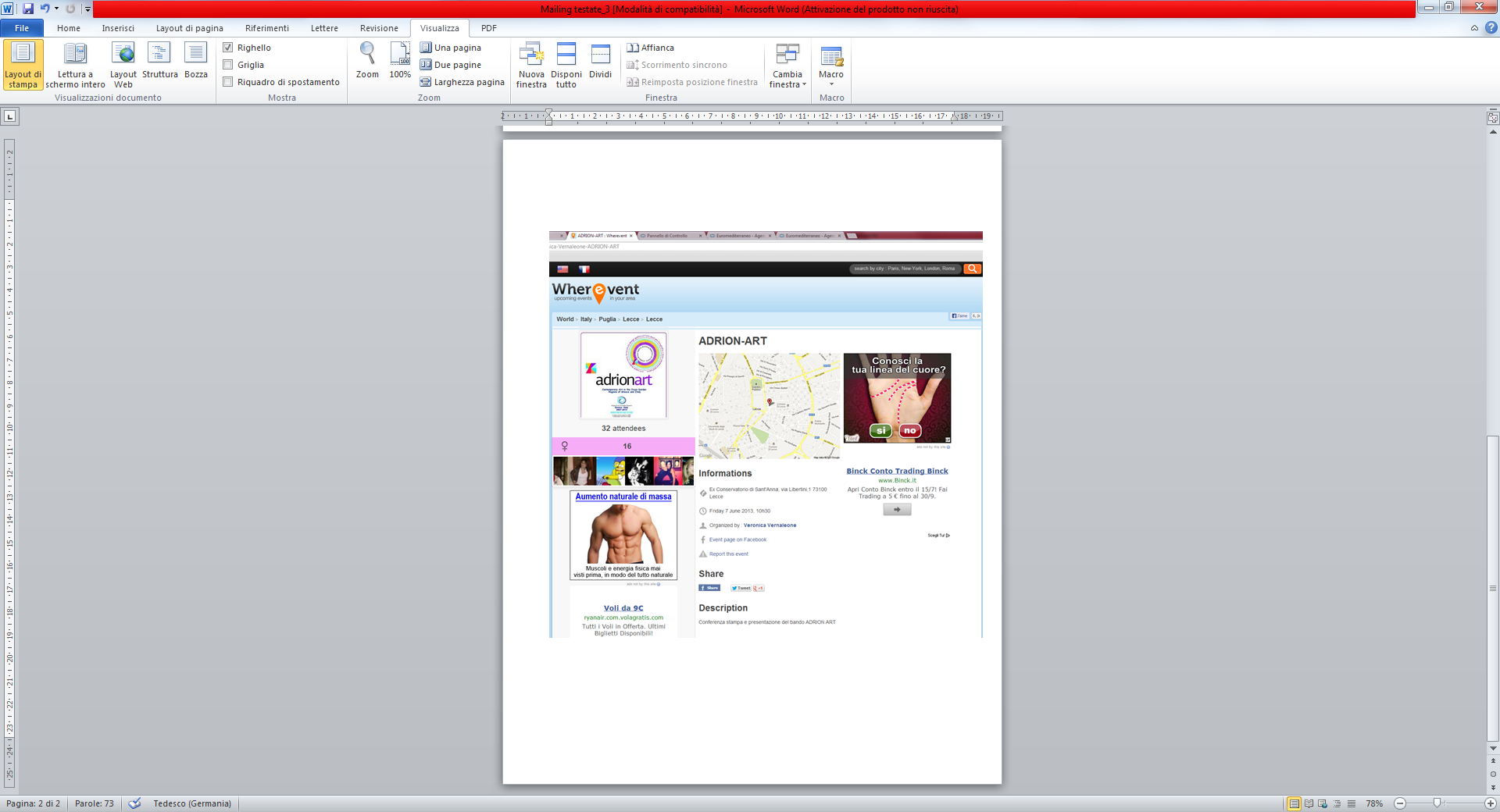The height and width of the screenshot is (812, 1500).
Task: Select outline view status bar icon
Action: tap(1337, 803)
